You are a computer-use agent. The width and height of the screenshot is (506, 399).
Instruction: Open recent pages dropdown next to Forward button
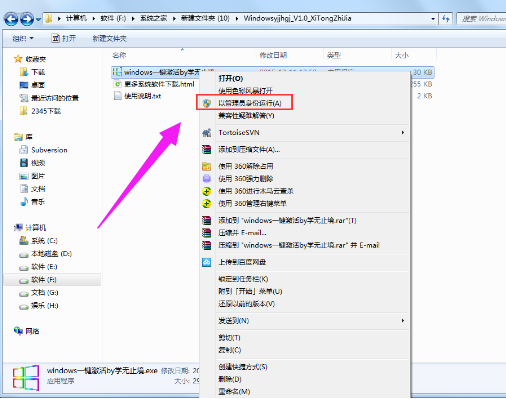(39, 19)
